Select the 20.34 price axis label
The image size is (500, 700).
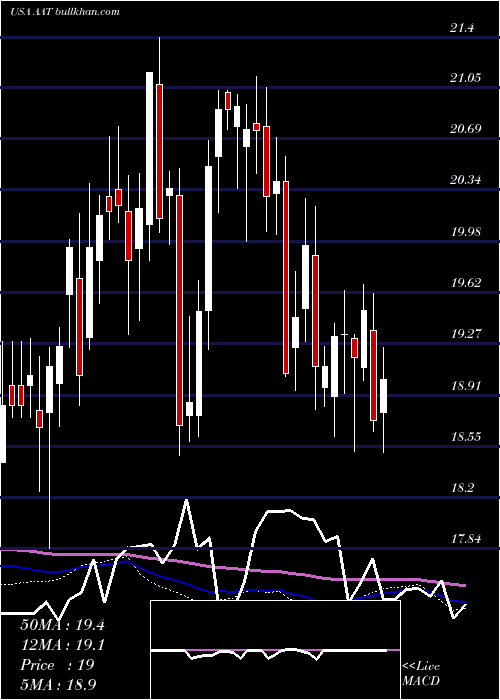pyautogui.click(x=466, y=180)
